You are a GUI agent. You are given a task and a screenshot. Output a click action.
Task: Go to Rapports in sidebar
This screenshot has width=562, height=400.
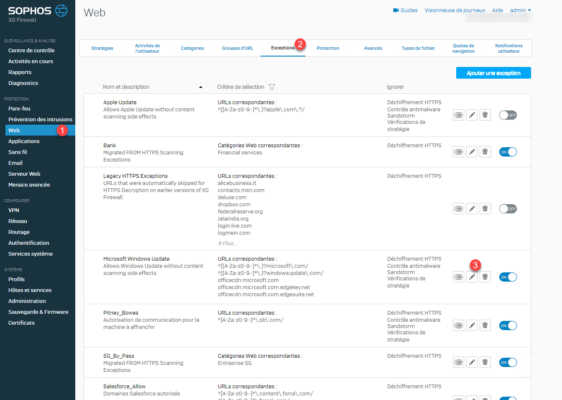[20, 72]
